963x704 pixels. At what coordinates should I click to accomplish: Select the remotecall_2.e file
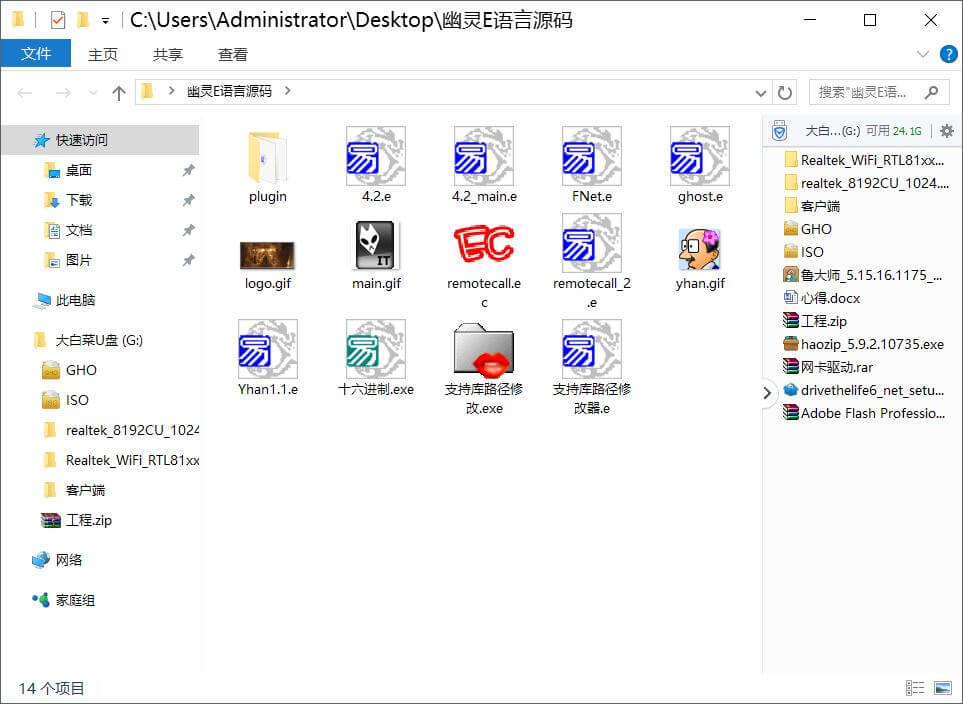point(591,247)
